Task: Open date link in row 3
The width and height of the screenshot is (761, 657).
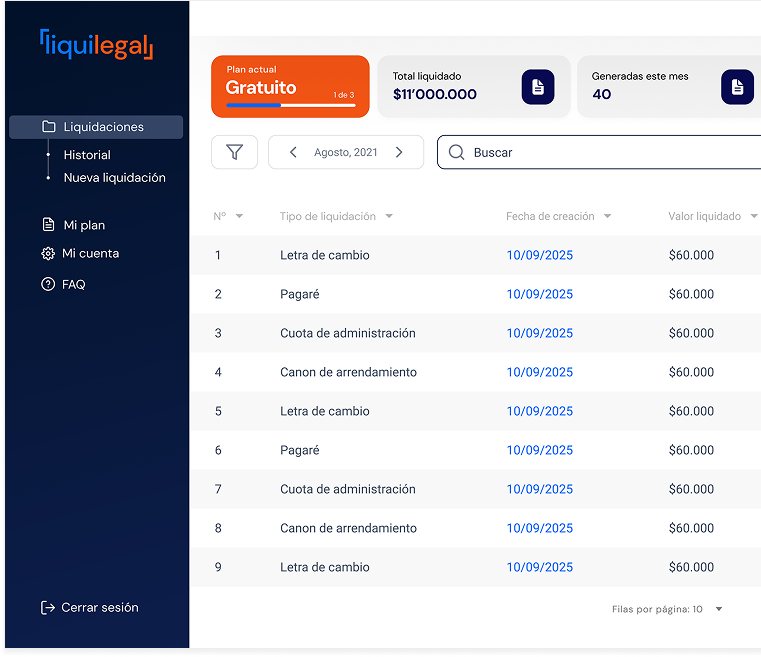Action: [540, 333]
